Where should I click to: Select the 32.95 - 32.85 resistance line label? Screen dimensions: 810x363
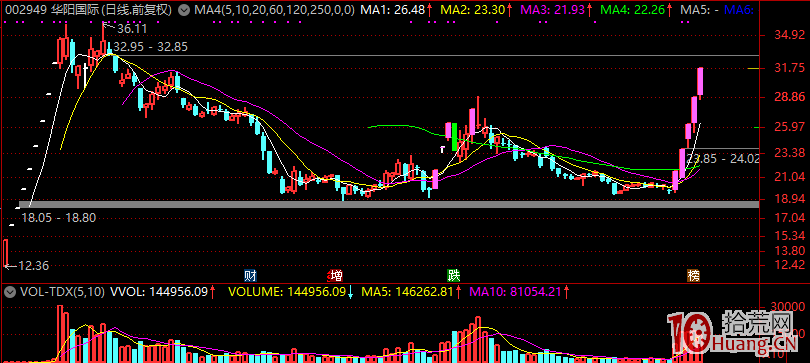[x=150, y=46]
